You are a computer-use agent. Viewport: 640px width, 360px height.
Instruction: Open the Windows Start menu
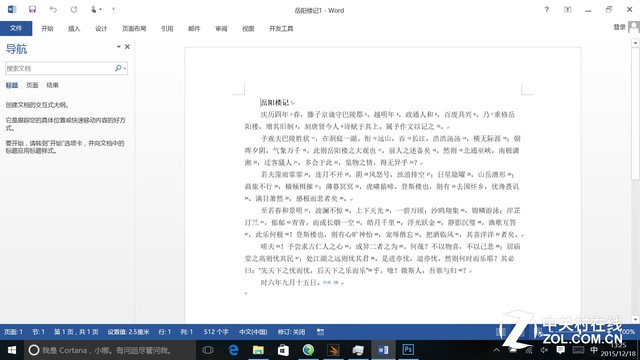click(12, 350)
